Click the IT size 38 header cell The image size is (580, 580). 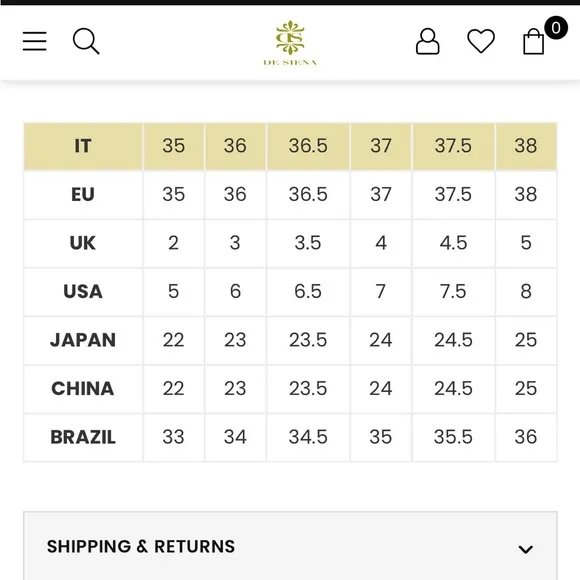526,146
